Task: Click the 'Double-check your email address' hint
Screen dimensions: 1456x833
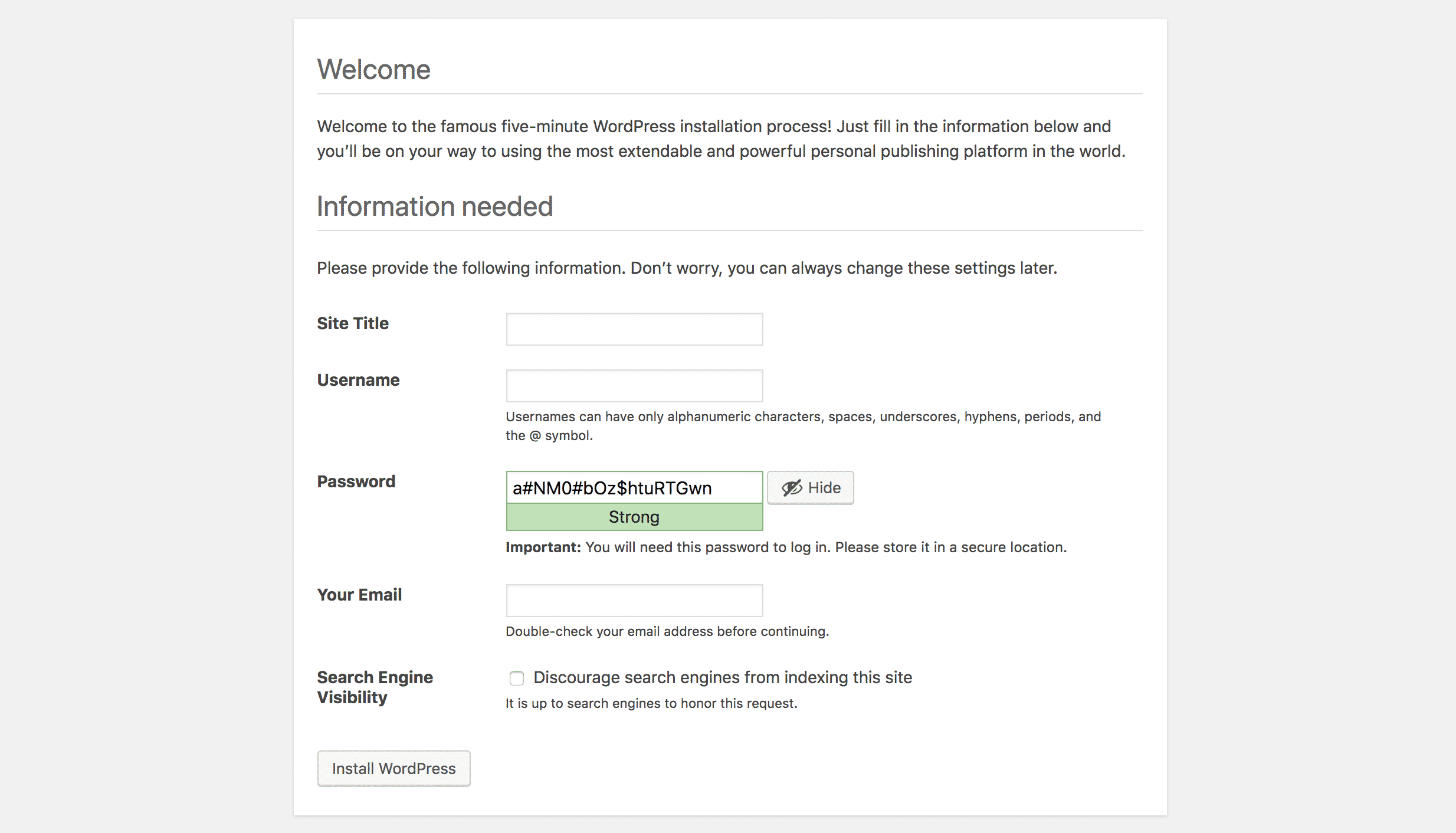Action: pos(667,631)
